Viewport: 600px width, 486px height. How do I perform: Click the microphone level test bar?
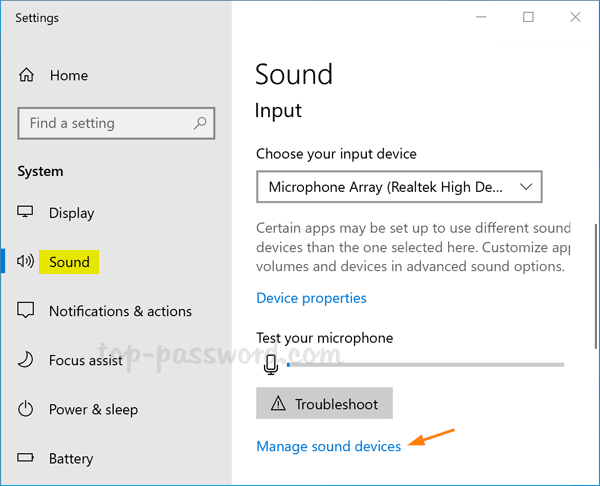[425, 365]
